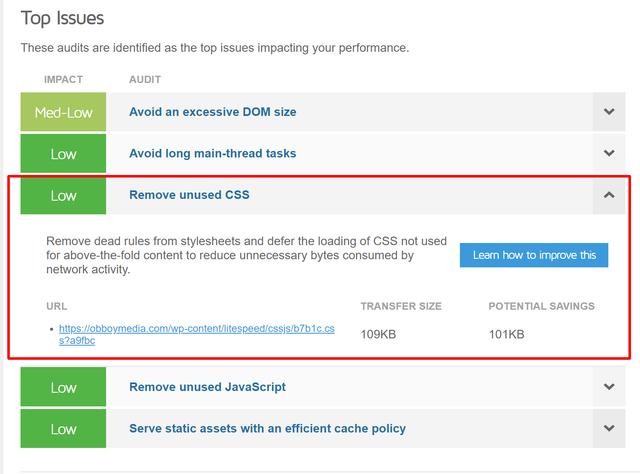Click the Remove unused CSS audit title

tap(189, 195)
